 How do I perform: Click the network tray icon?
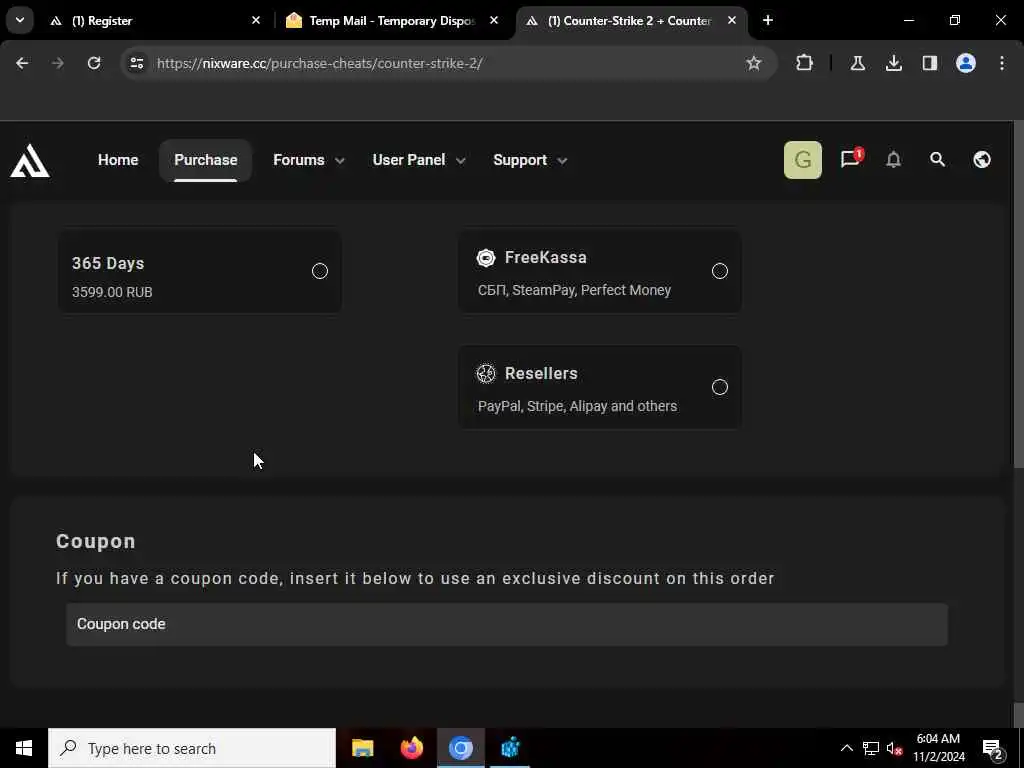pos(871,748)
